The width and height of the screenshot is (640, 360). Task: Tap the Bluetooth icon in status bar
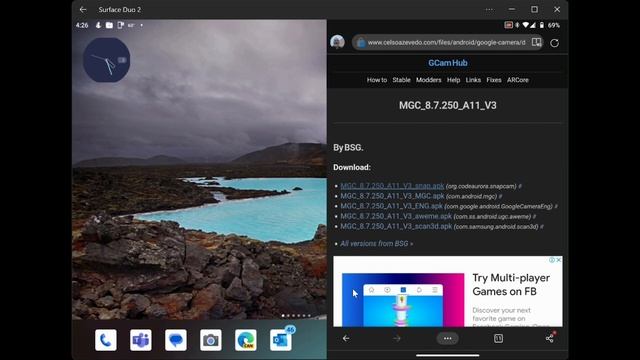pyautogui.click(x=517, y=25)
